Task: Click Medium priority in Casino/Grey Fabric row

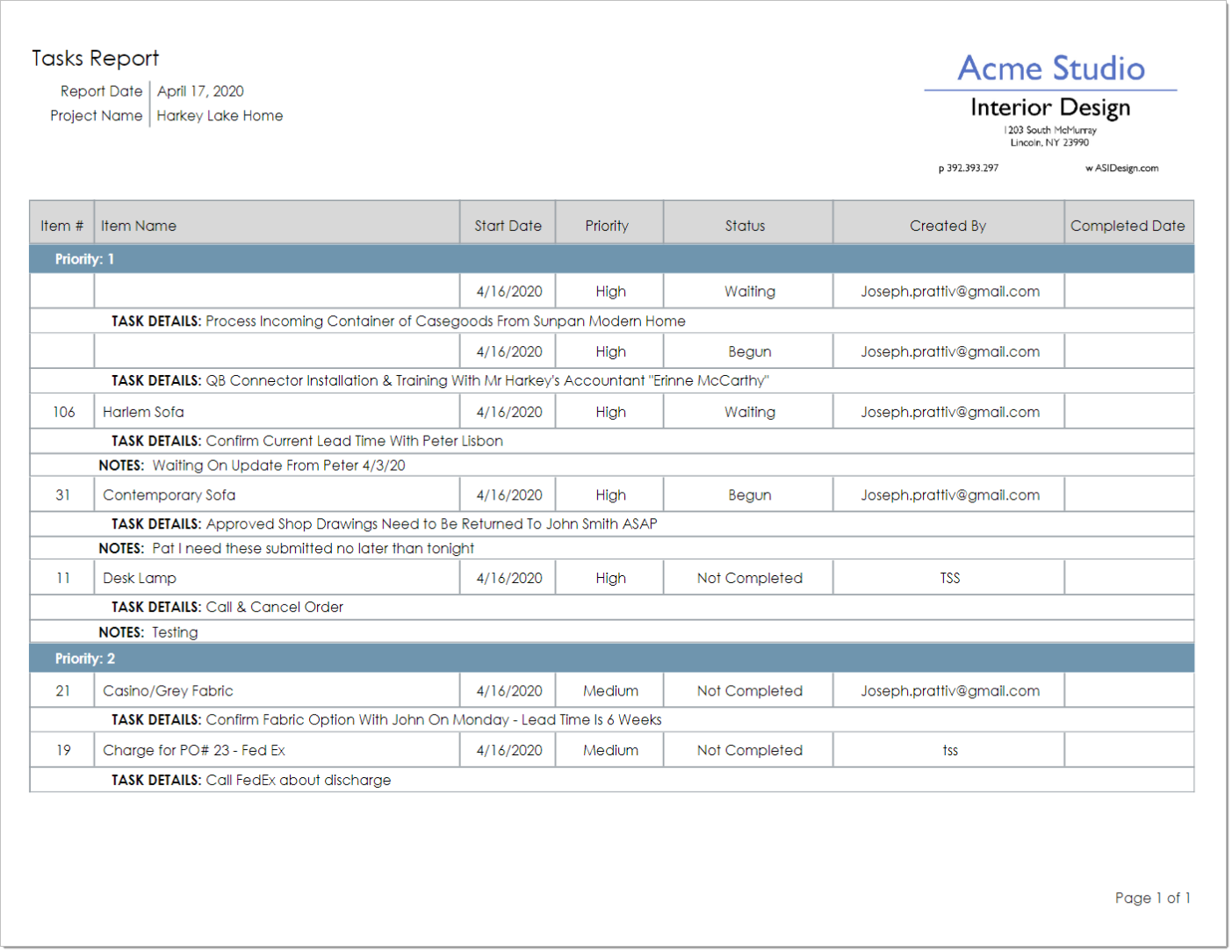Action: coord(610,691)
